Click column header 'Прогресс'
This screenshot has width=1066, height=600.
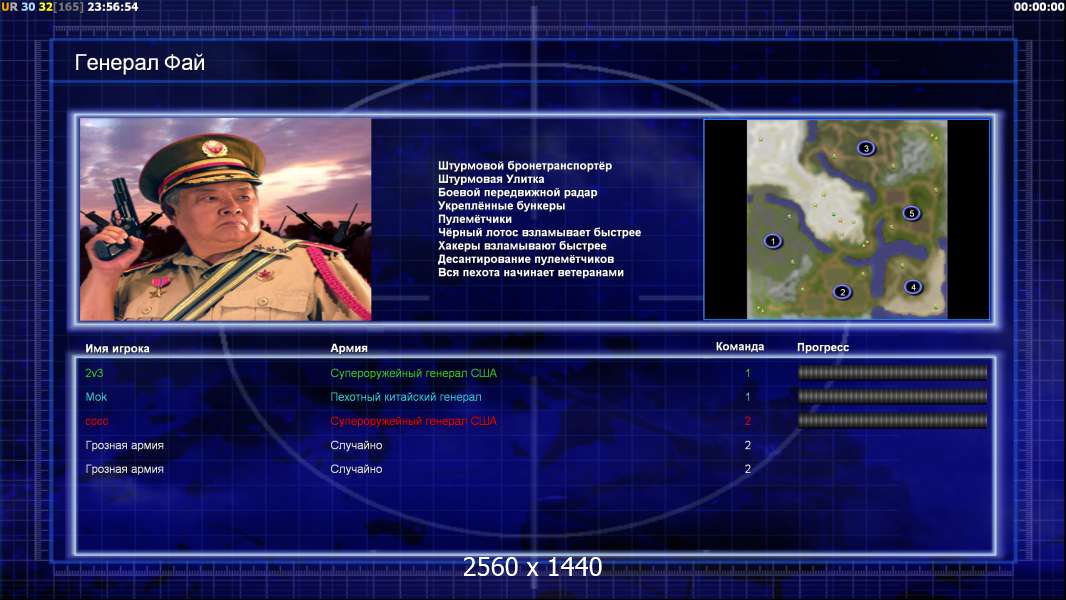[823, 347]
